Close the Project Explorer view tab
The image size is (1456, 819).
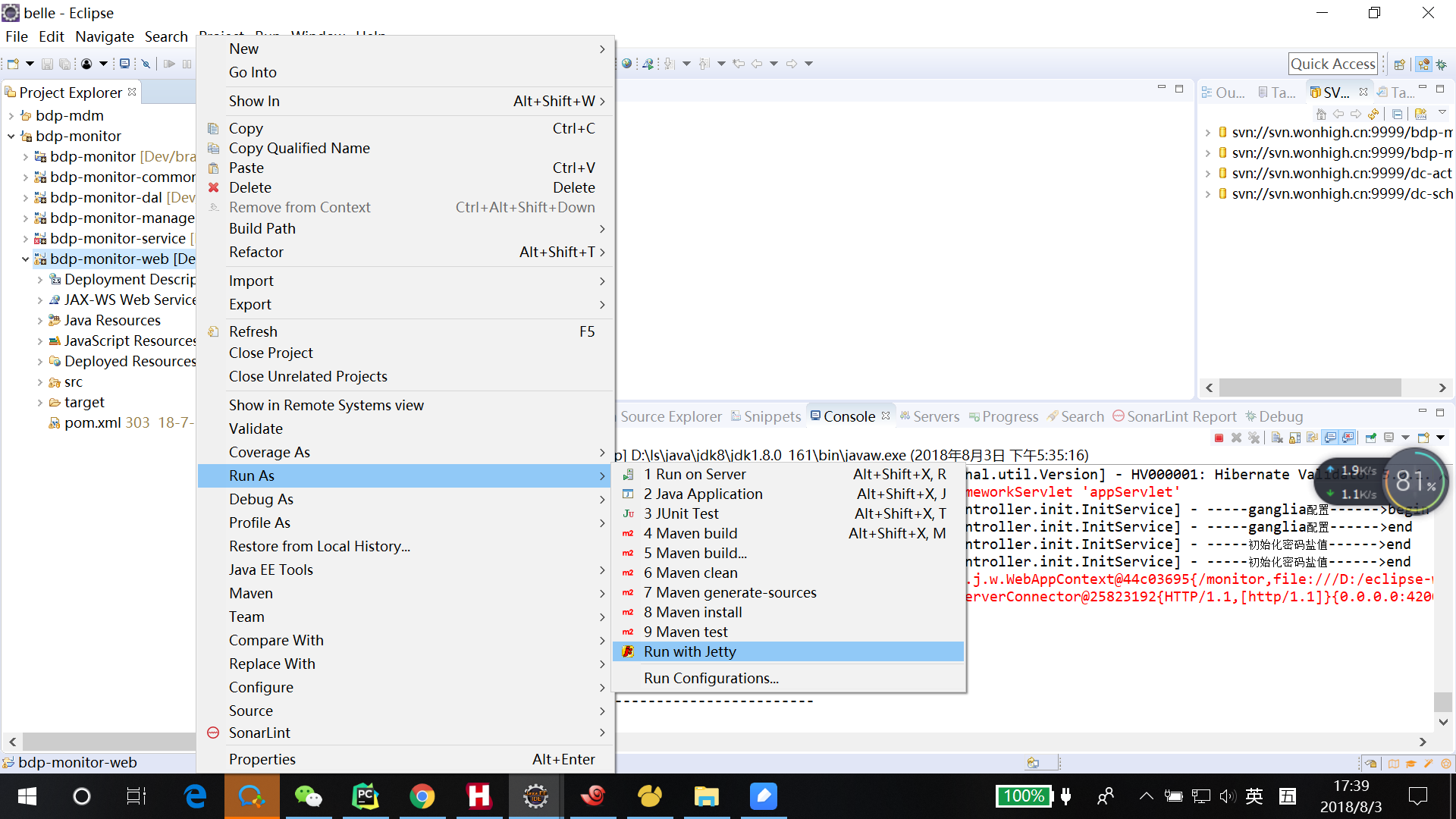click(132, 92)
